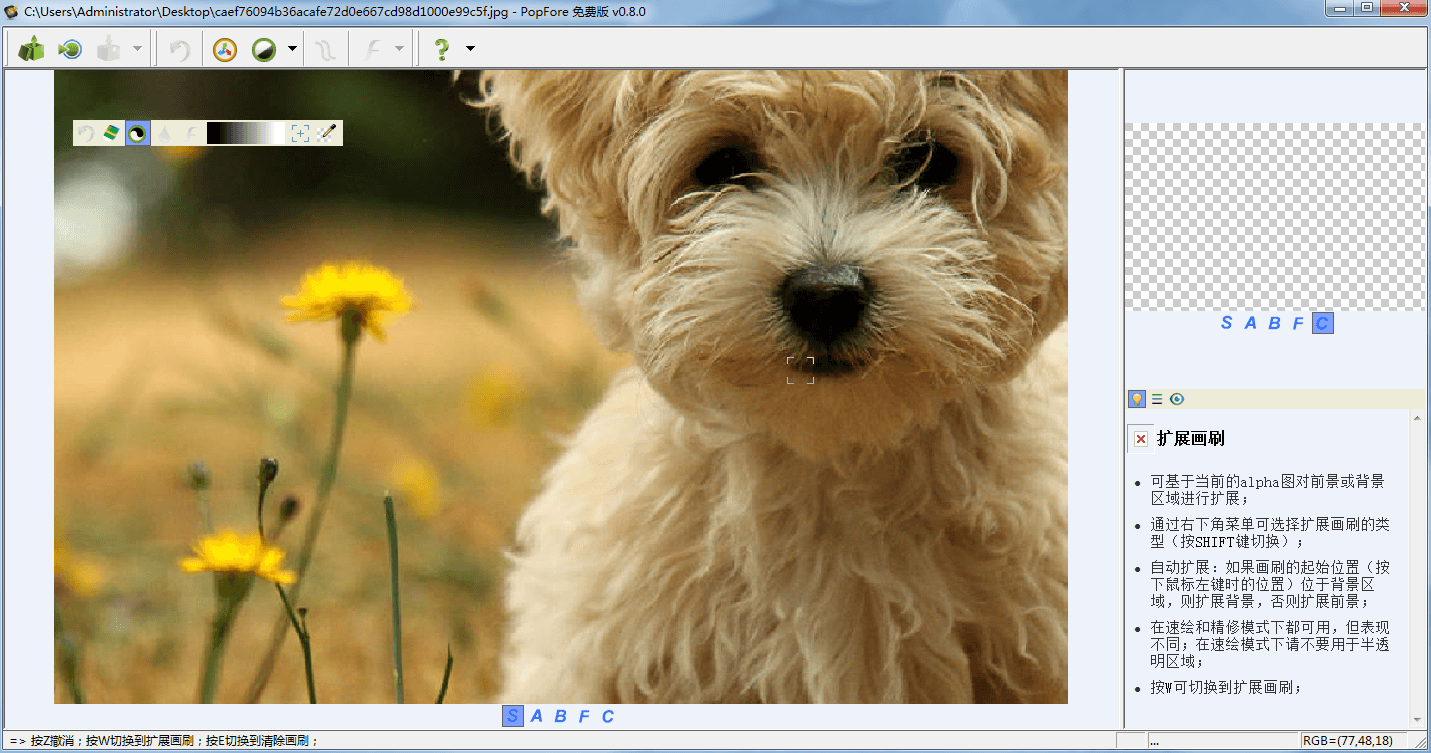Toggle the lightbulb tips panel button
1431x753 pixels.
[1137, 399]
